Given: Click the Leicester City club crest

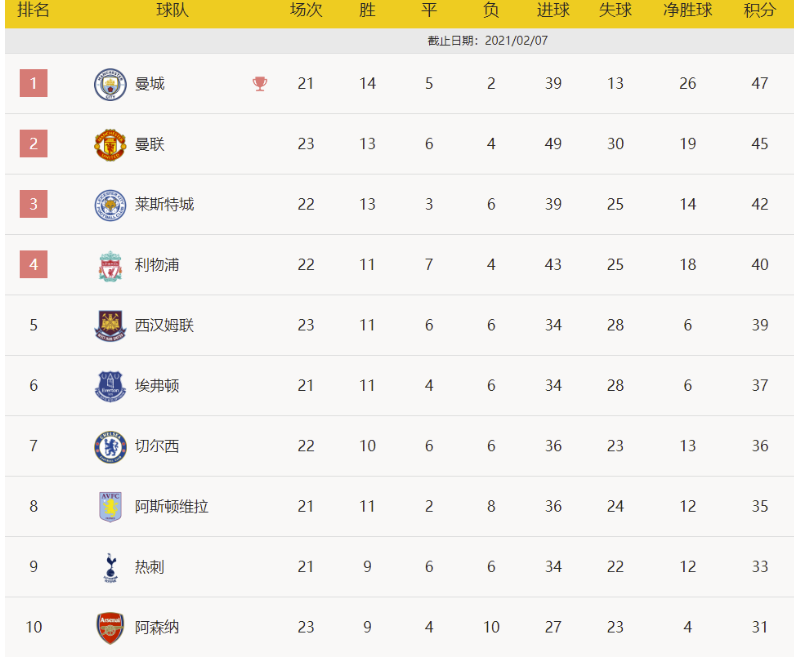Looking at the screenshot, I should (x=109, y=205).
